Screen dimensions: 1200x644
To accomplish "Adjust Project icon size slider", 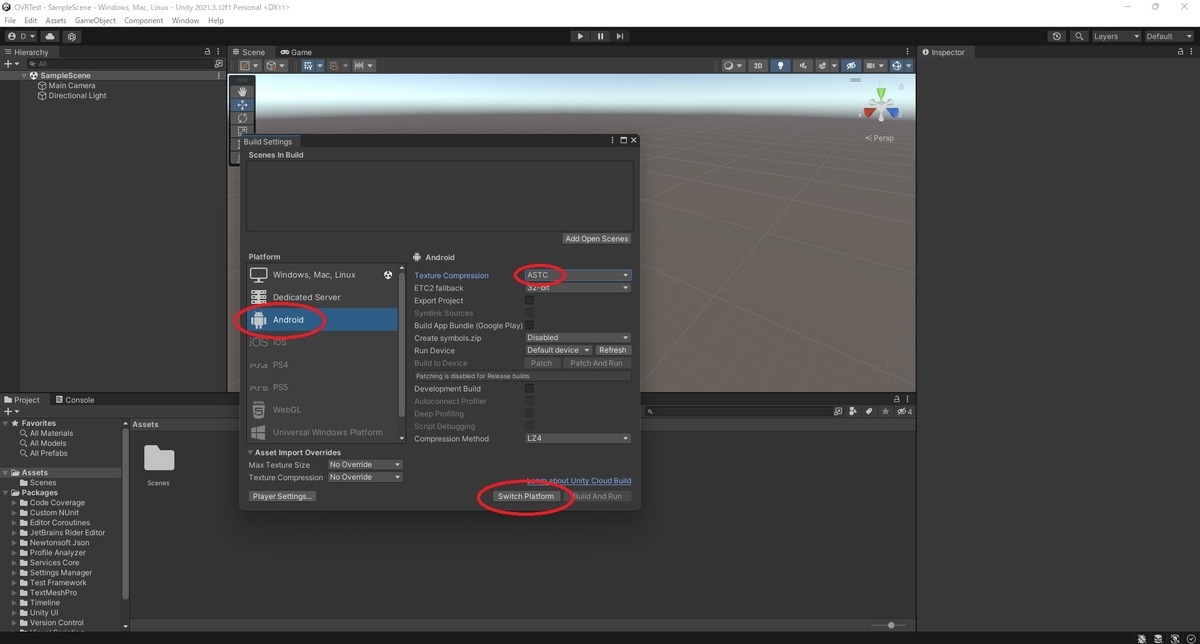I will point(890,625).
